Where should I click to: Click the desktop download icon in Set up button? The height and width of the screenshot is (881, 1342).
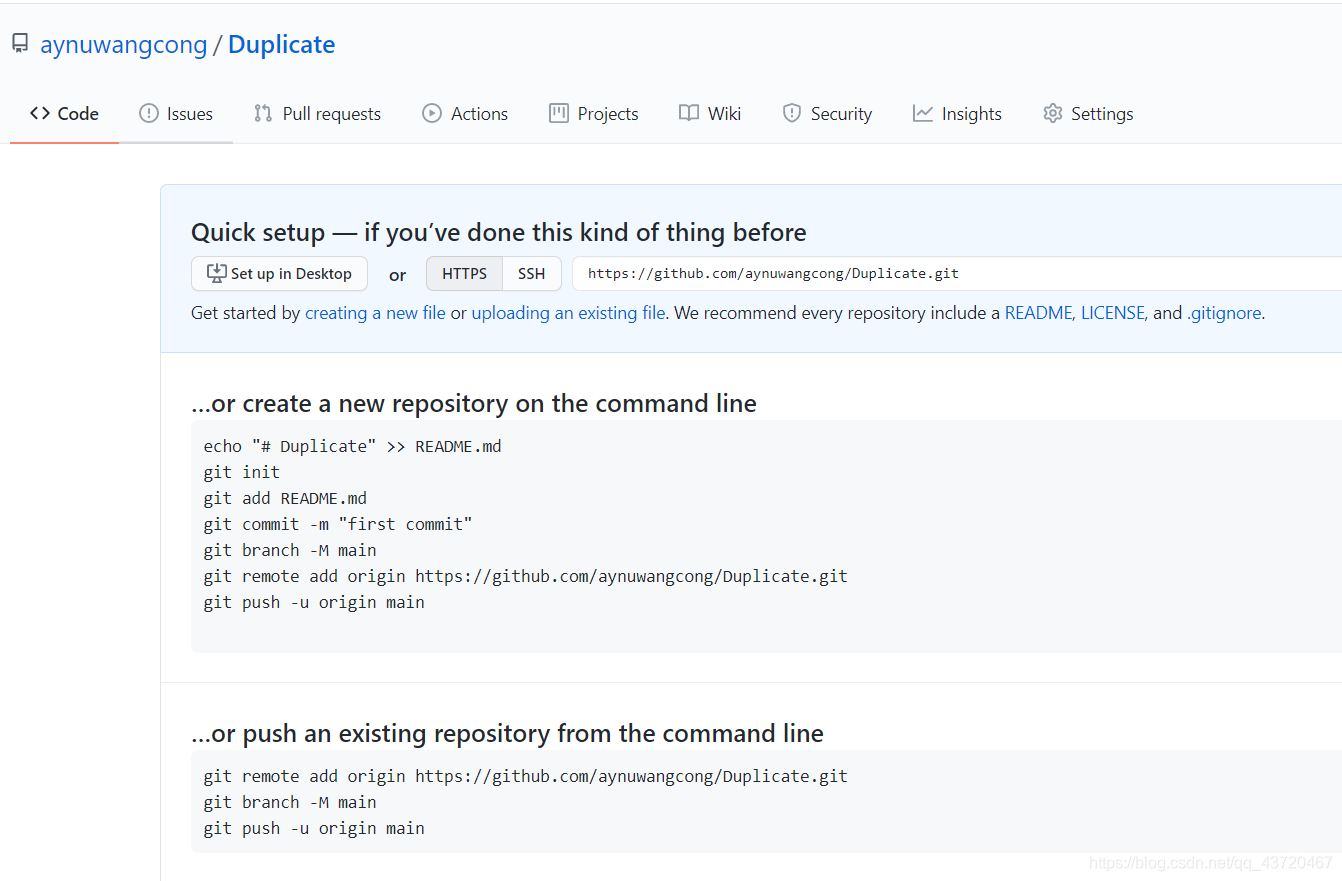(x=216, y=273)
